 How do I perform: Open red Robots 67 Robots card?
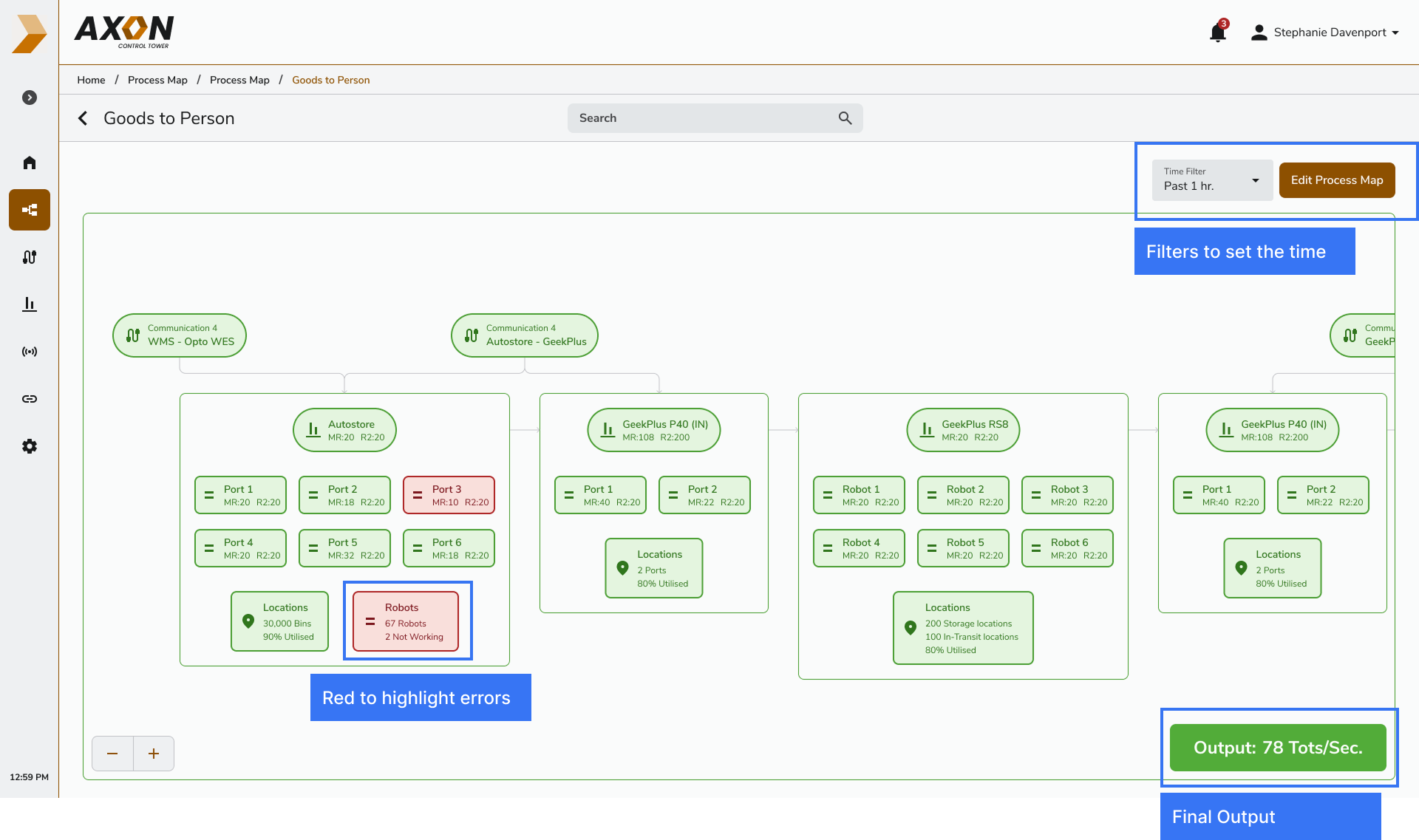(x=406, y=621)
